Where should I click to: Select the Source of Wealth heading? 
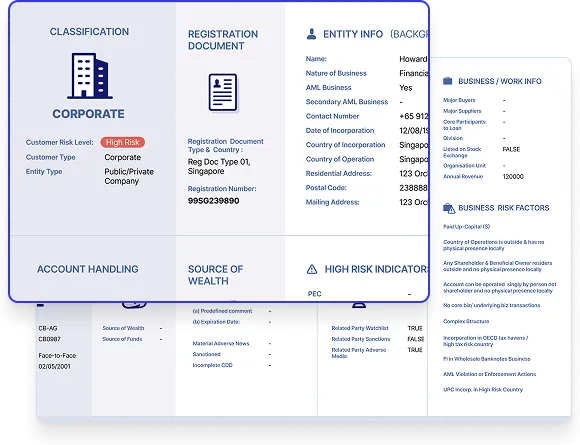tap(215, 275)
